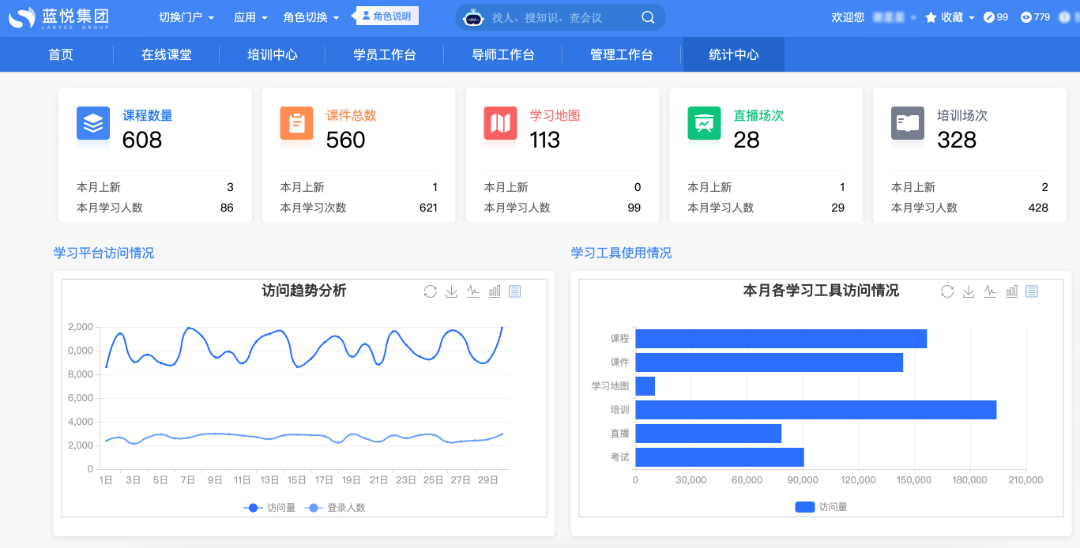Click the 328 training sessions value
Image resolution: width=1080 pixels, height=548 pixels.
pos(957,140)
